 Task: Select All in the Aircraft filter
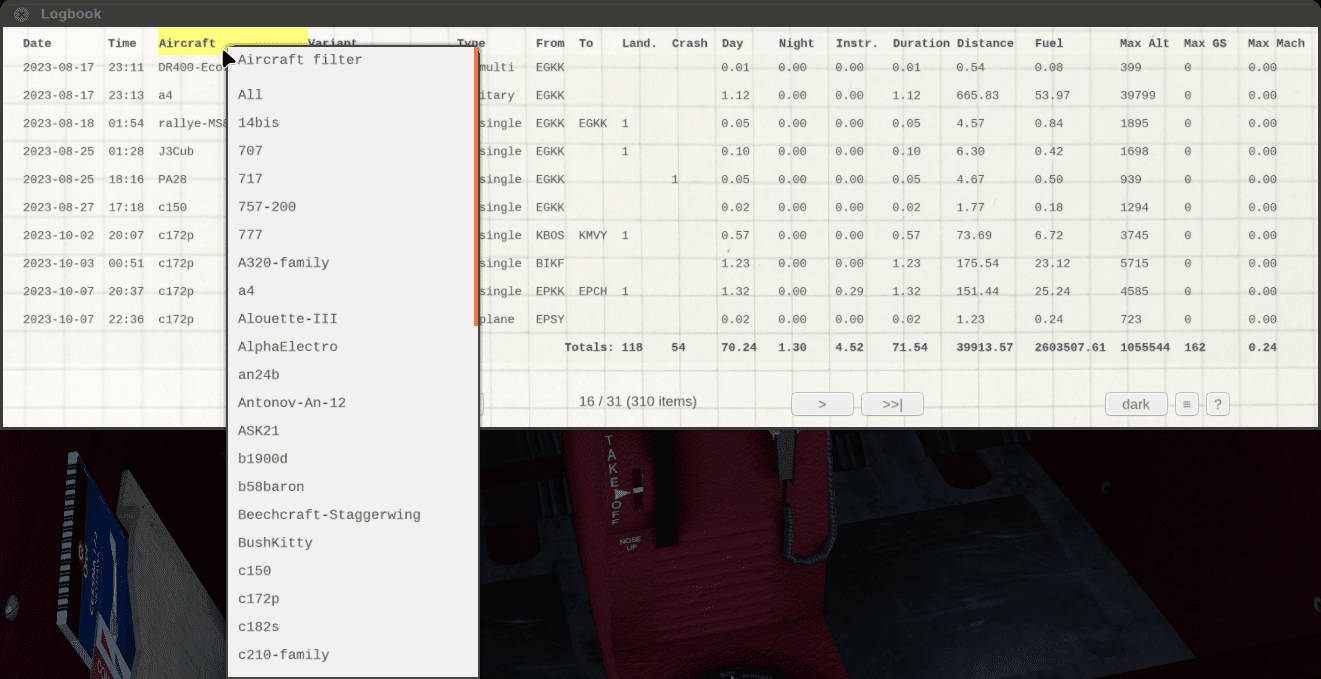[352, 94]
